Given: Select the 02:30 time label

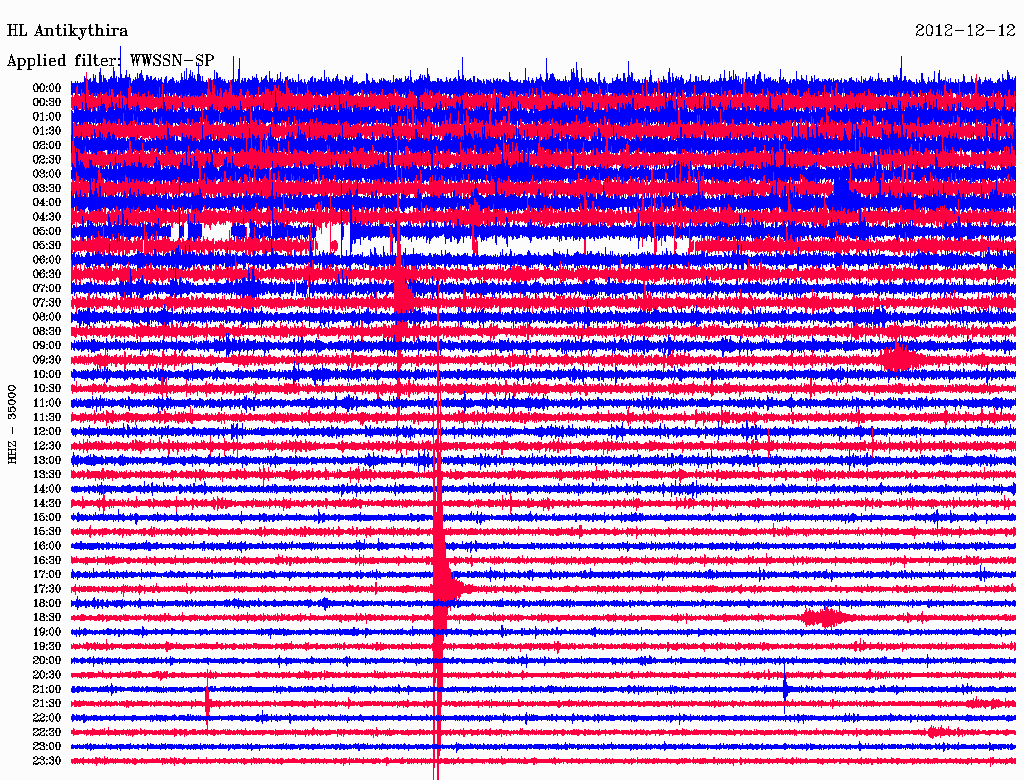Looking at the screenshot, I should (x=47, y=160).
